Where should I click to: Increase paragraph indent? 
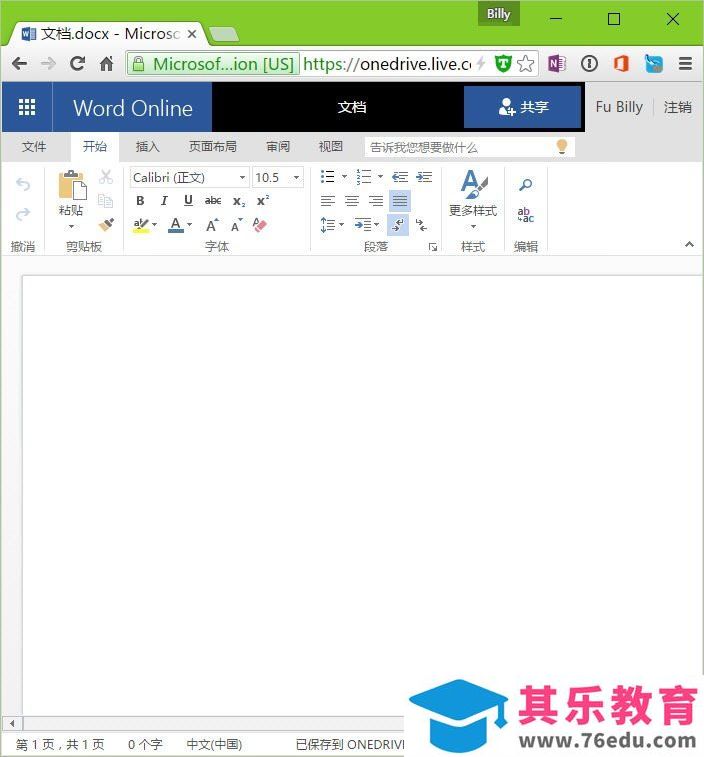coord(424,177)
